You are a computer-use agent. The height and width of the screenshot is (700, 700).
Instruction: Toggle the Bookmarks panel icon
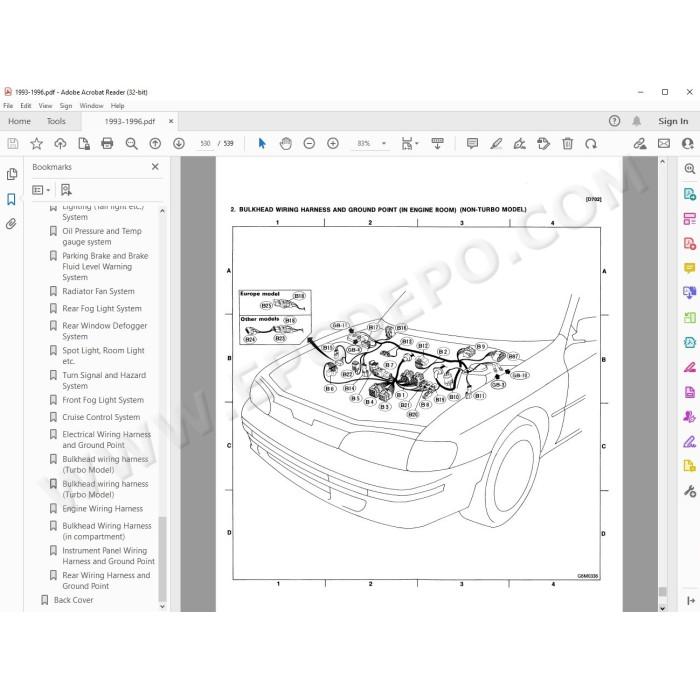coord(12,199)
